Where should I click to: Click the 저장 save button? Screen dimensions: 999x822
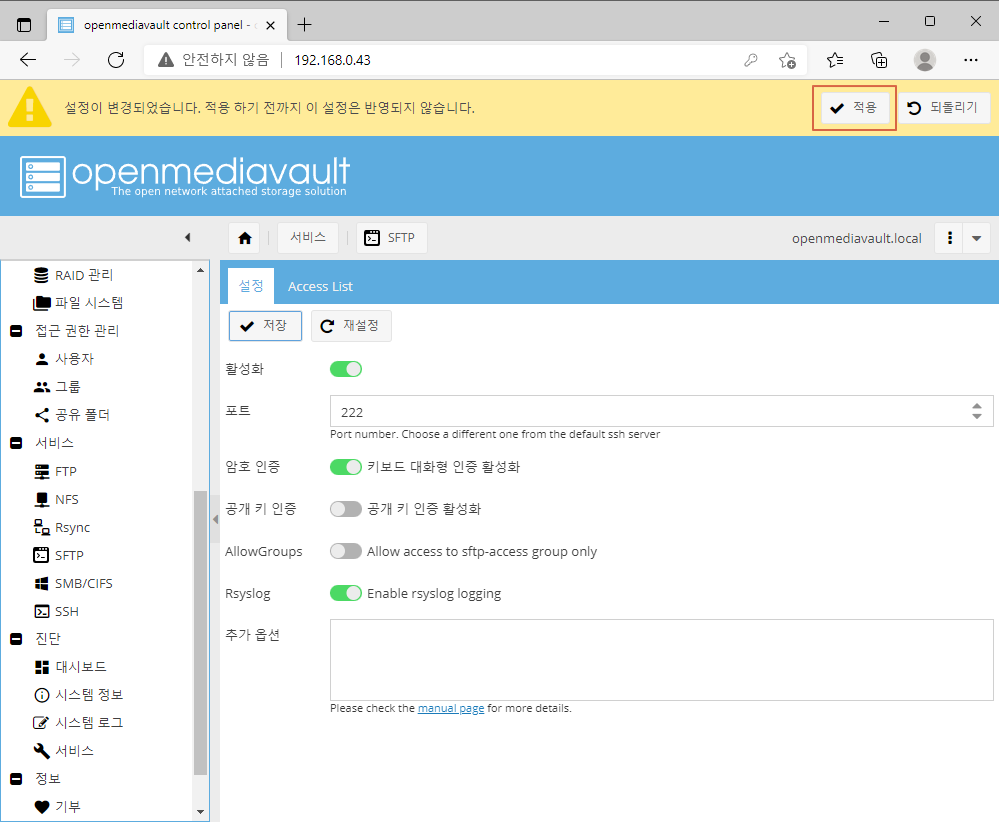coord(265,326)
